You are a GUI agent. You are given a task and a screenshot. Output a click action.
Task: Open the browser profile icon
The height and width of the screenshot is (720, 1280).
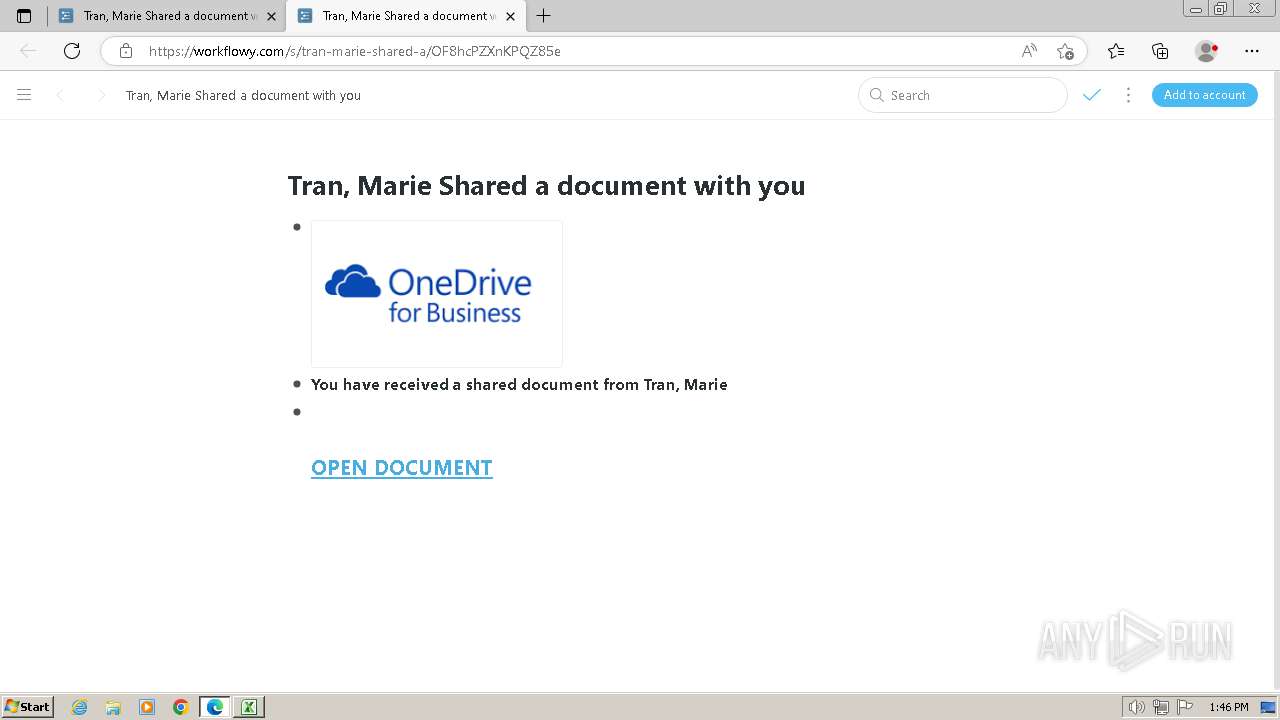click(x=1206, y=51)
